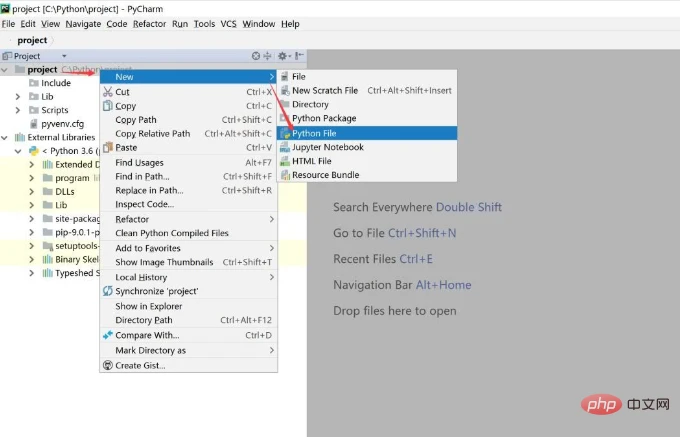The width and height of the screenshot is (680, 437).
Task: Open the Tools menu
Action: (204, 24)
